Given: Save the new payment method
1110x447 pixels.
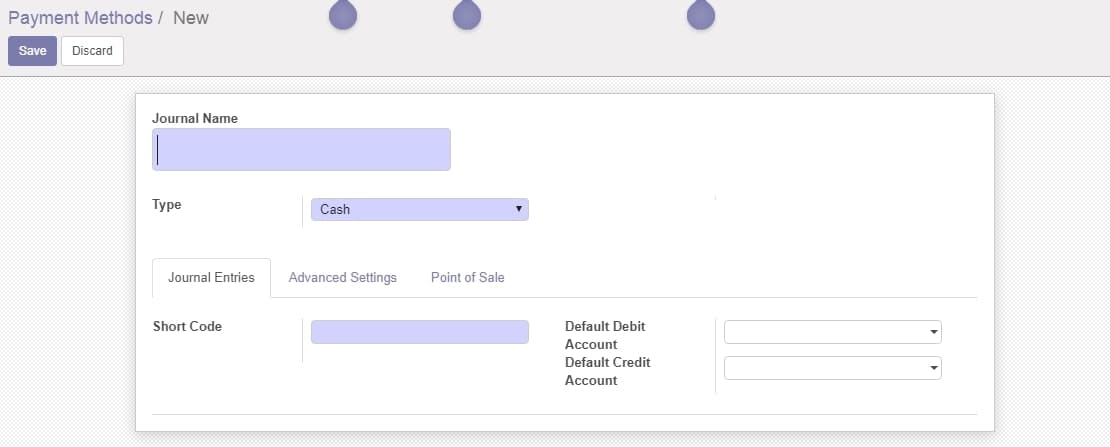Looking at the screenshot, I should click(x=33, y=51).
